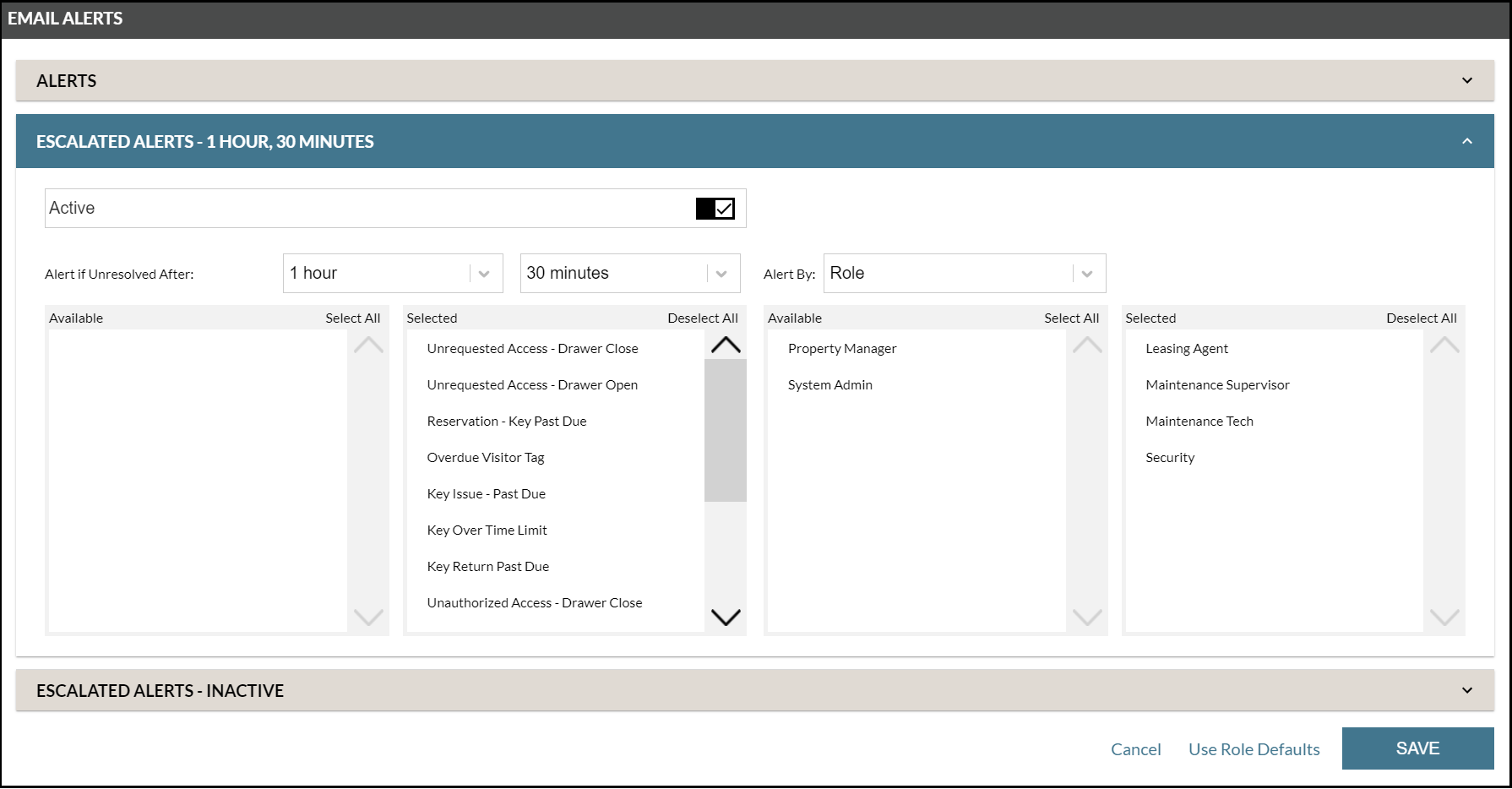Select Key Over Time Limit alert
This screenshot has width=1512, height=789.
487,530
